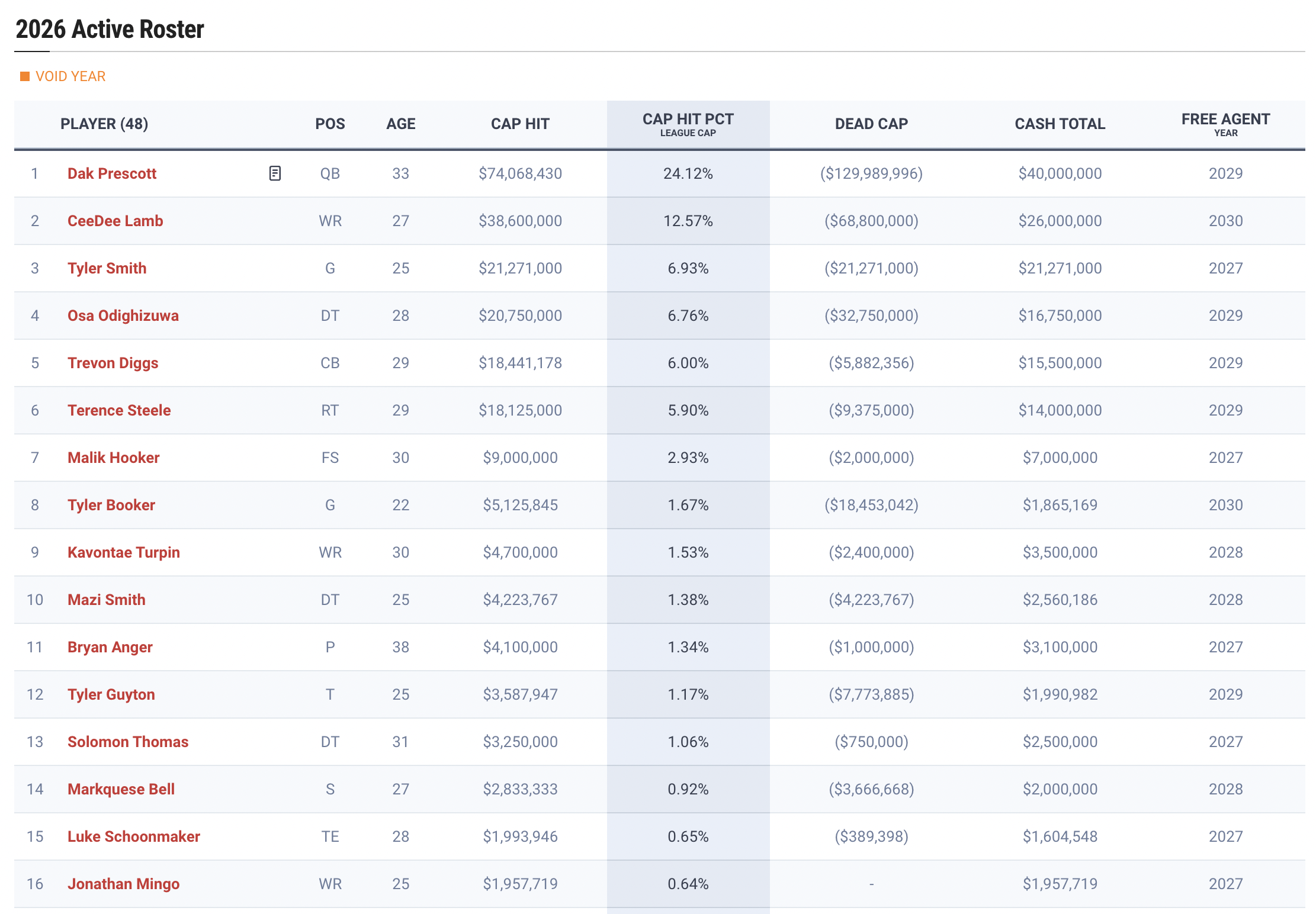
Task: Click the 2026 Active Roster heading
Action: click(x=110, y=29)
